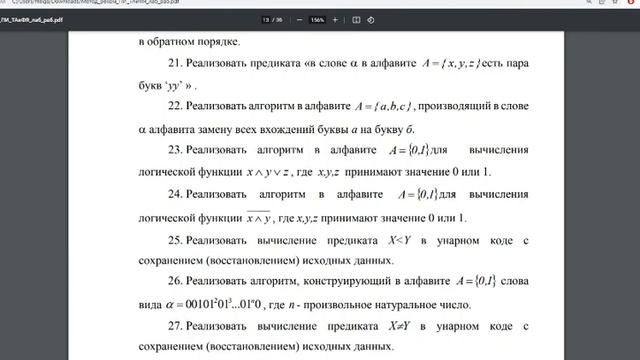
Task: Select text of task 24 about negated x∧y
Action: coord(333,206)
